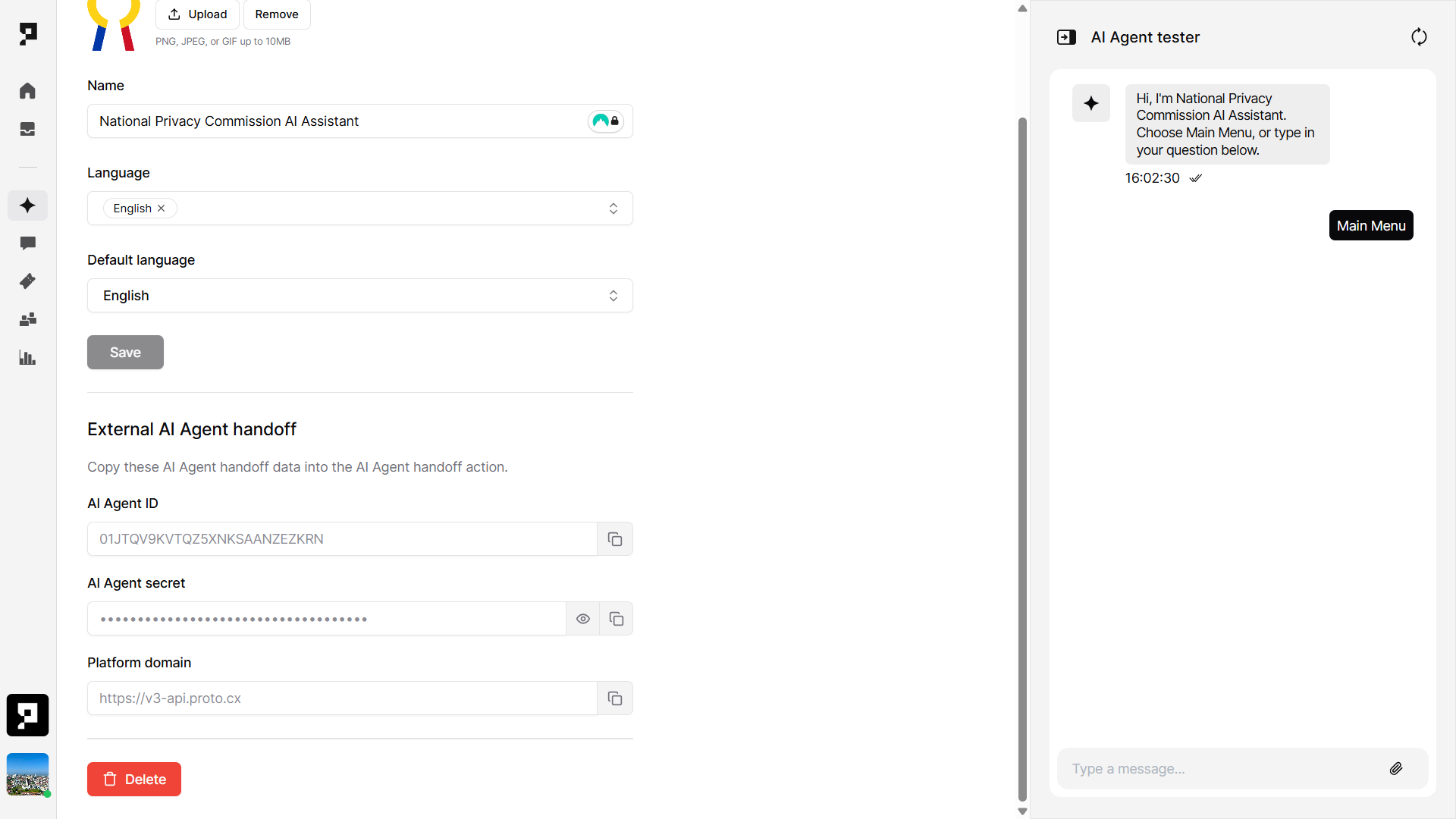Screen dimensions: 1456x819
Task: Collapse the AI Agent tester panel
Action: point(1066,37)
